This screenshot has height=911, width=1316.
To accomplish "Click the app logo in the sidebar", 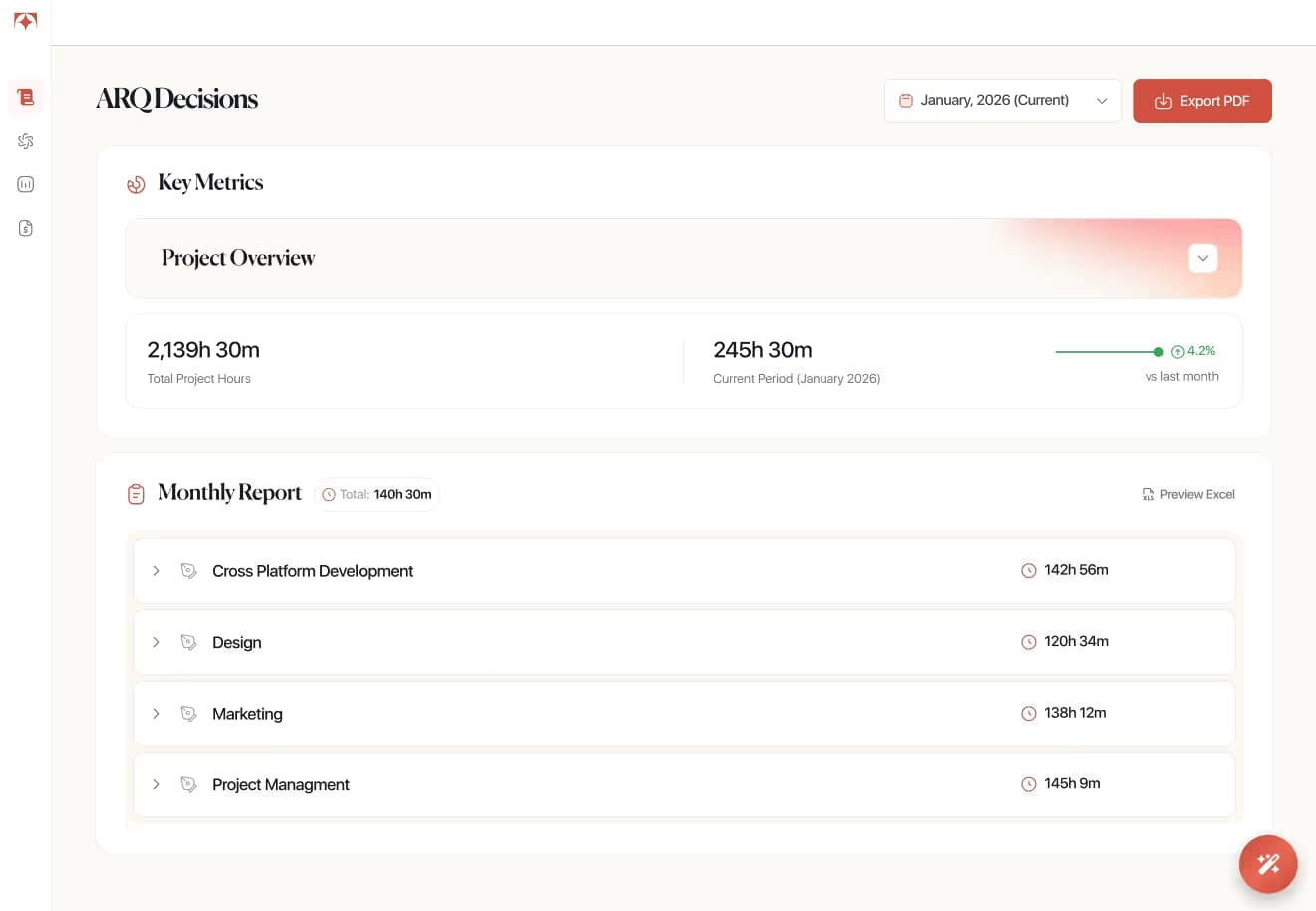I will (25, 21).
